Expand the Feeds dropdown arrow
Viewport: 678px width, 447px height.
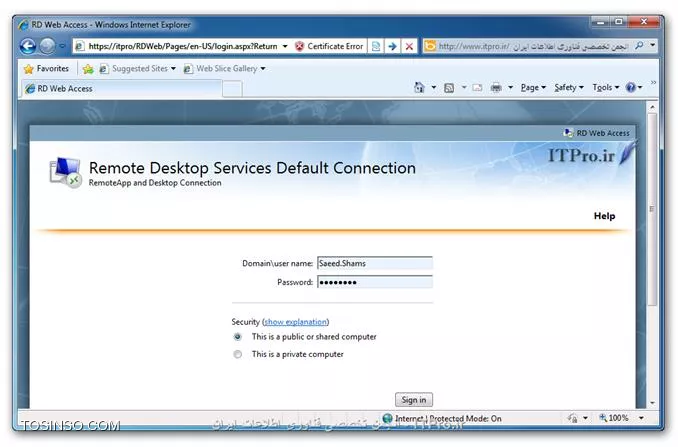click(464, 88)
